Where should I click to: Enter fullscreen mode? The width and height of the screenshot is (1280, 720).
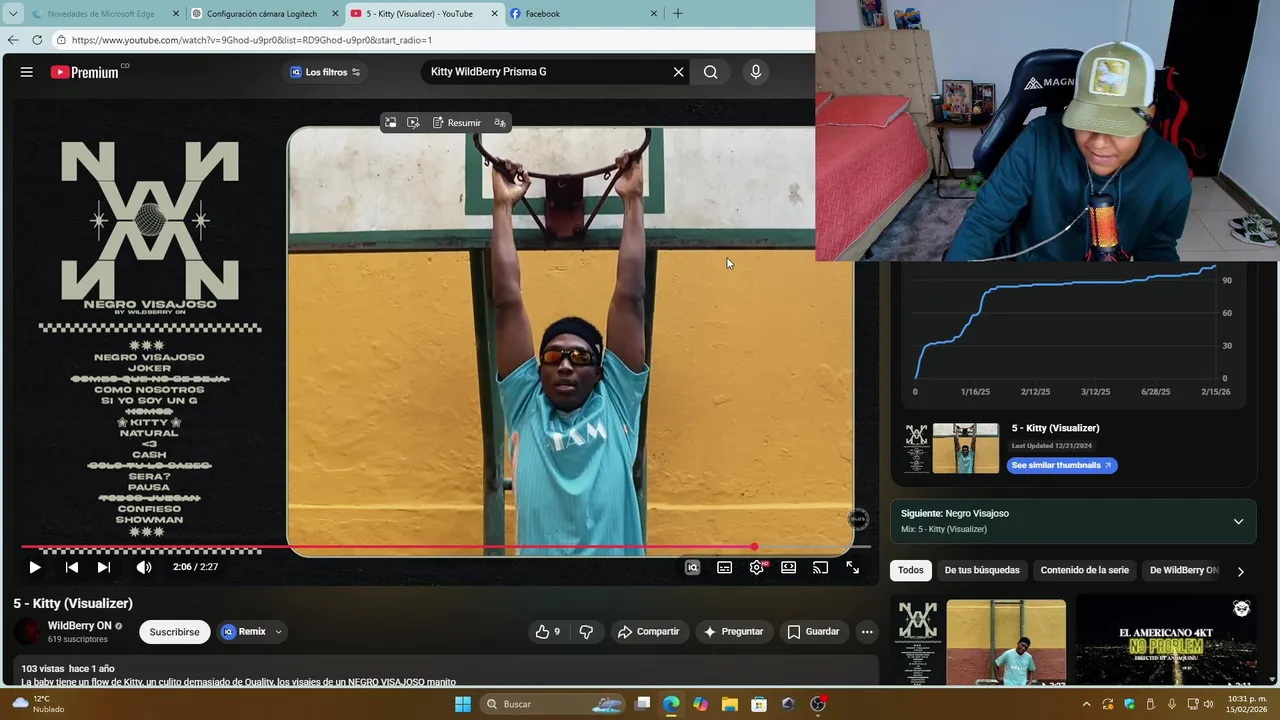[x=852, y=567]
